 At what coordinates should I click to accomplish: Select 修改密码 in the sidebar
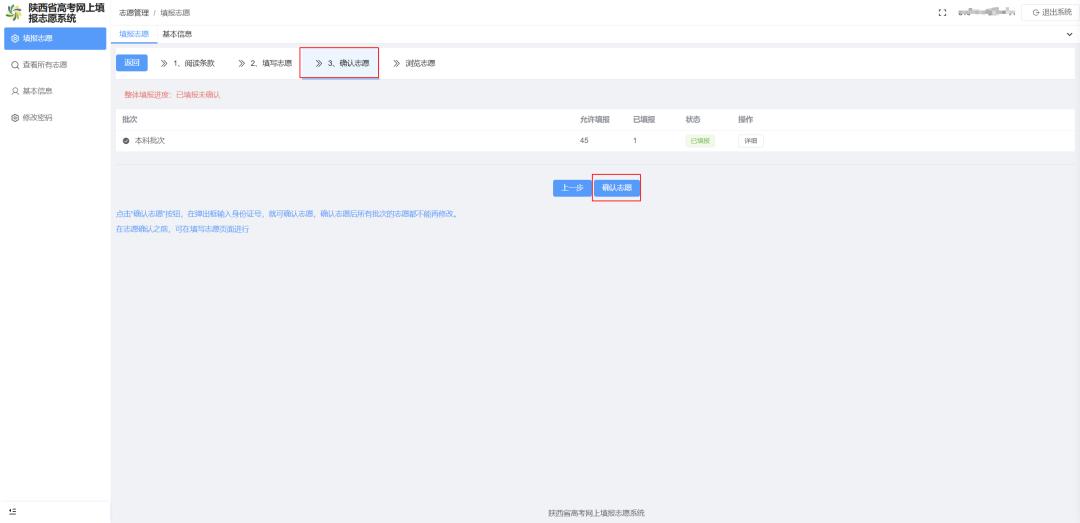tap(37, 117)
